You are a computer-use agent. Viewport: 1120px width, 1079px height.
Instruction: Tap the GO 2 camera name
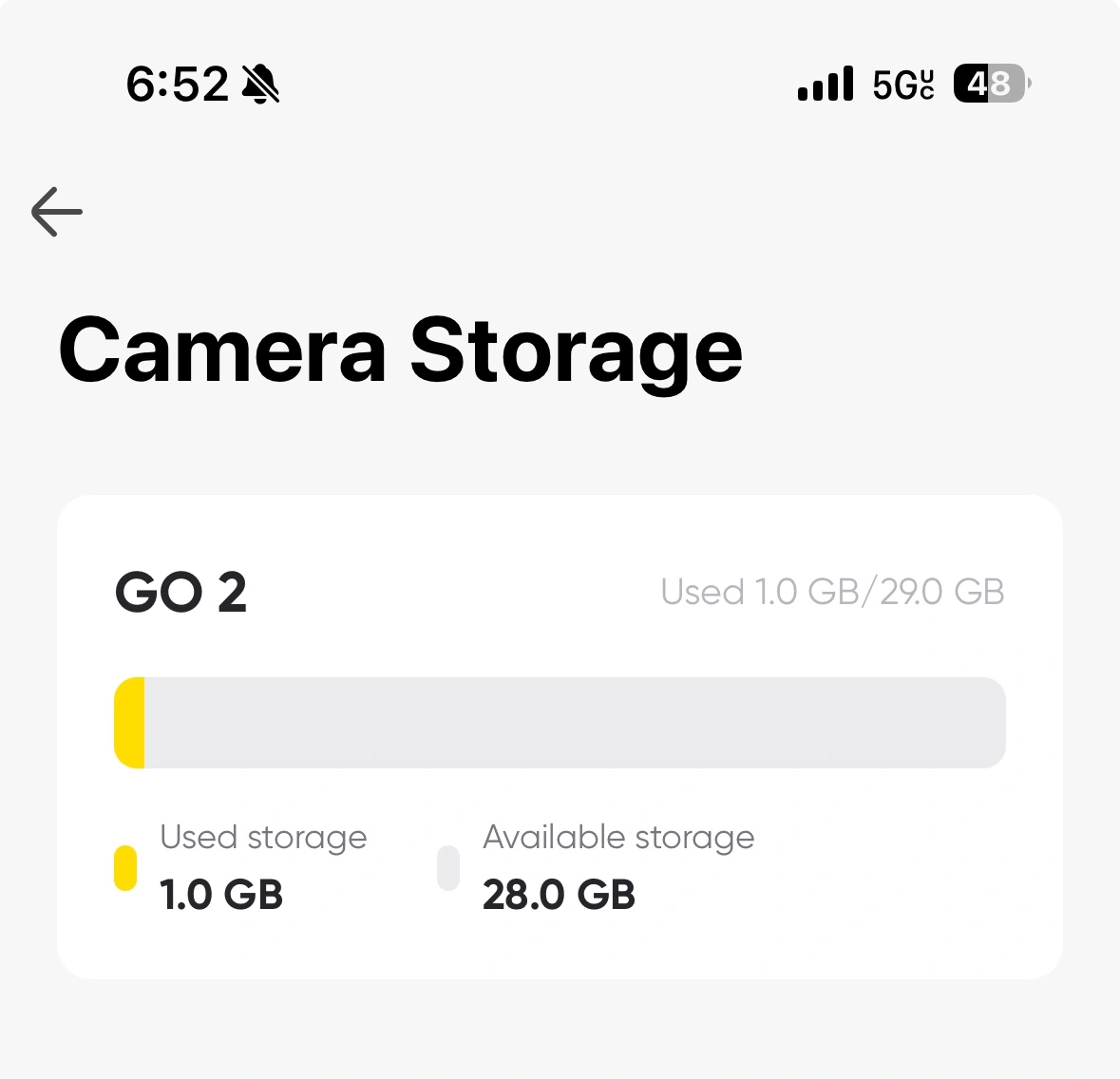[180, 592]
